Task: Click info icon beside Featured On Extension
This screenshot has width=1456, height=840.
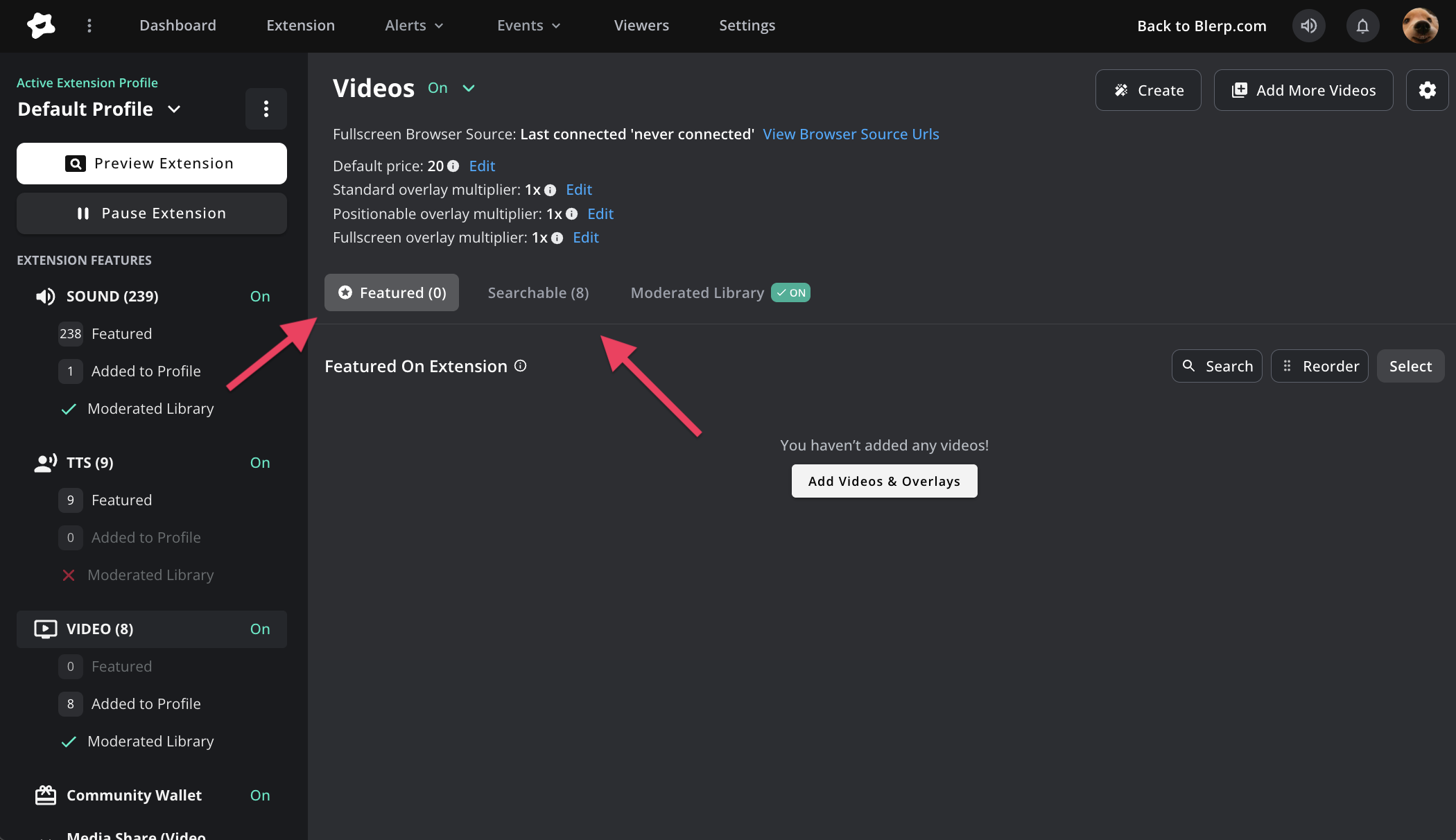Action: [521, 366]
